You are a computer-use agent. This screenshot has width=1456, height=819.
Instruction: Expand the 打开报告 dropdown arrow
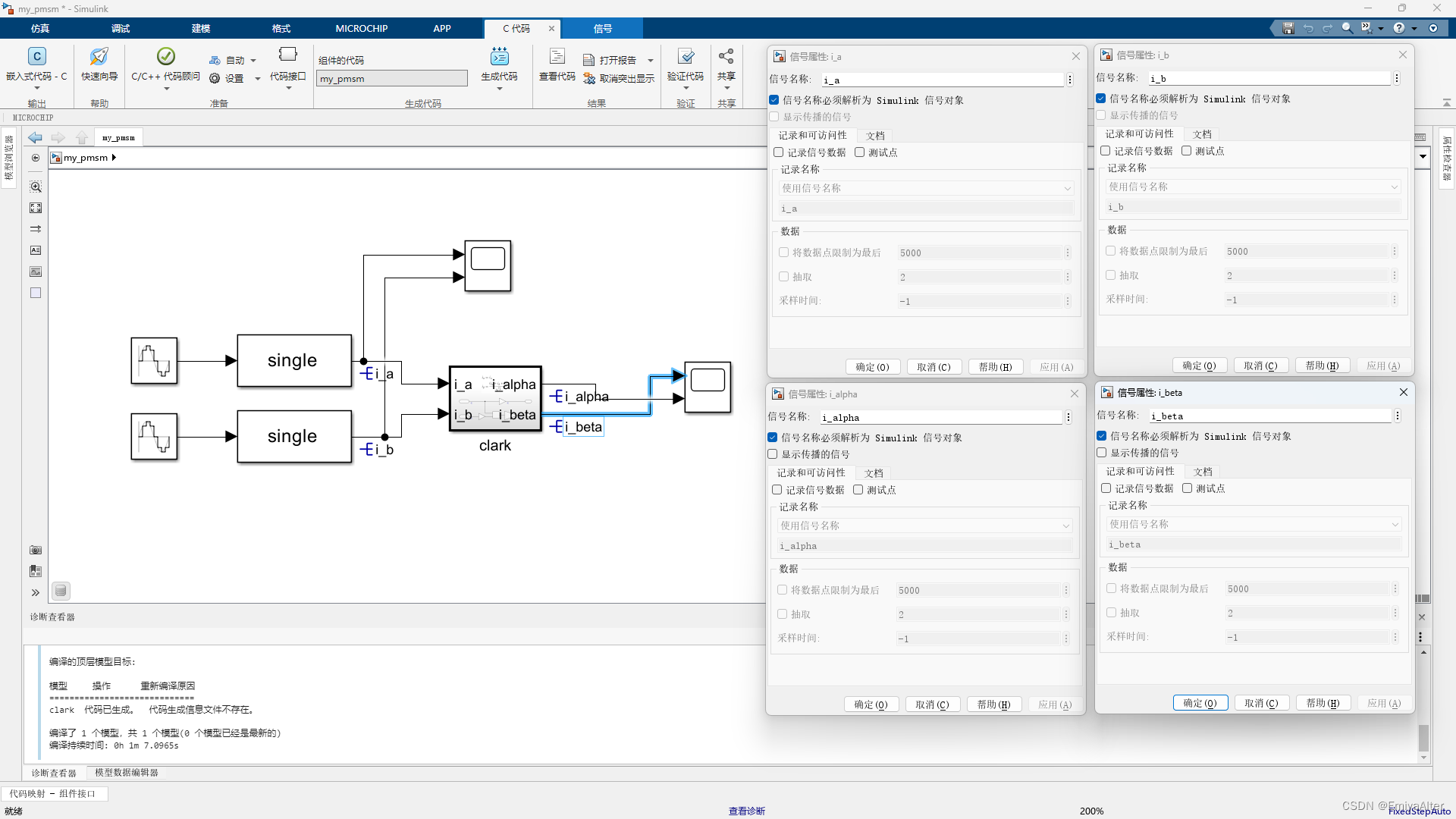point(650,61)
